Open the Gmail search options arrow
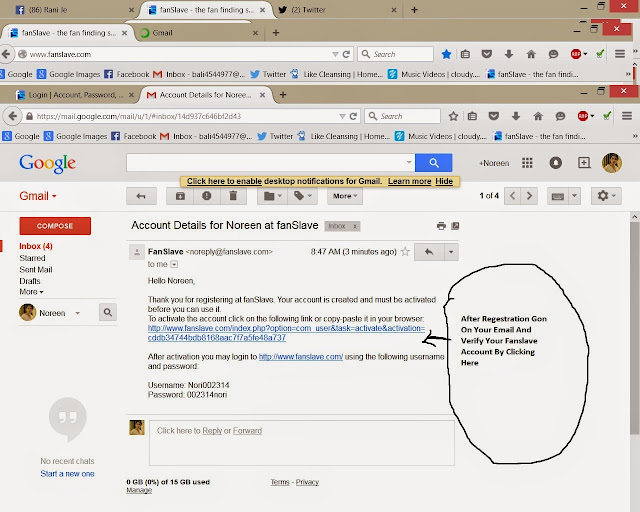Screen dimensions: 640x512 [409, 163]
